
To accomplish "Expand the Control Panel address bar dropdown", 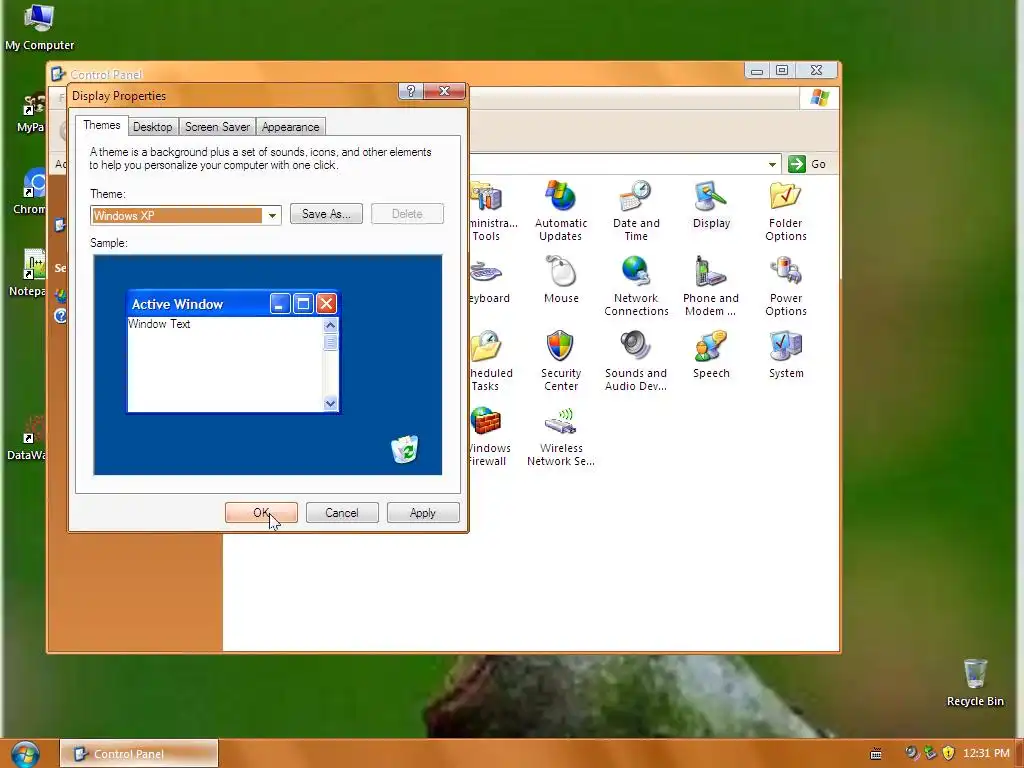I will point(772,164).
